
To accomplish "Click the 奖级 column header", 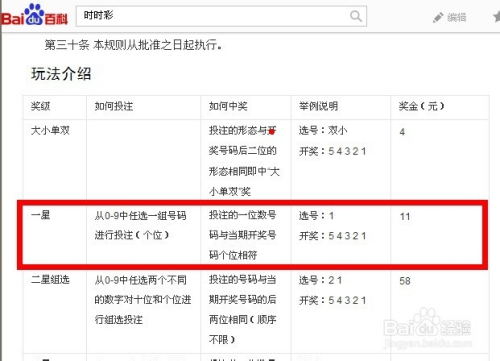I will [x=40, y=106].
